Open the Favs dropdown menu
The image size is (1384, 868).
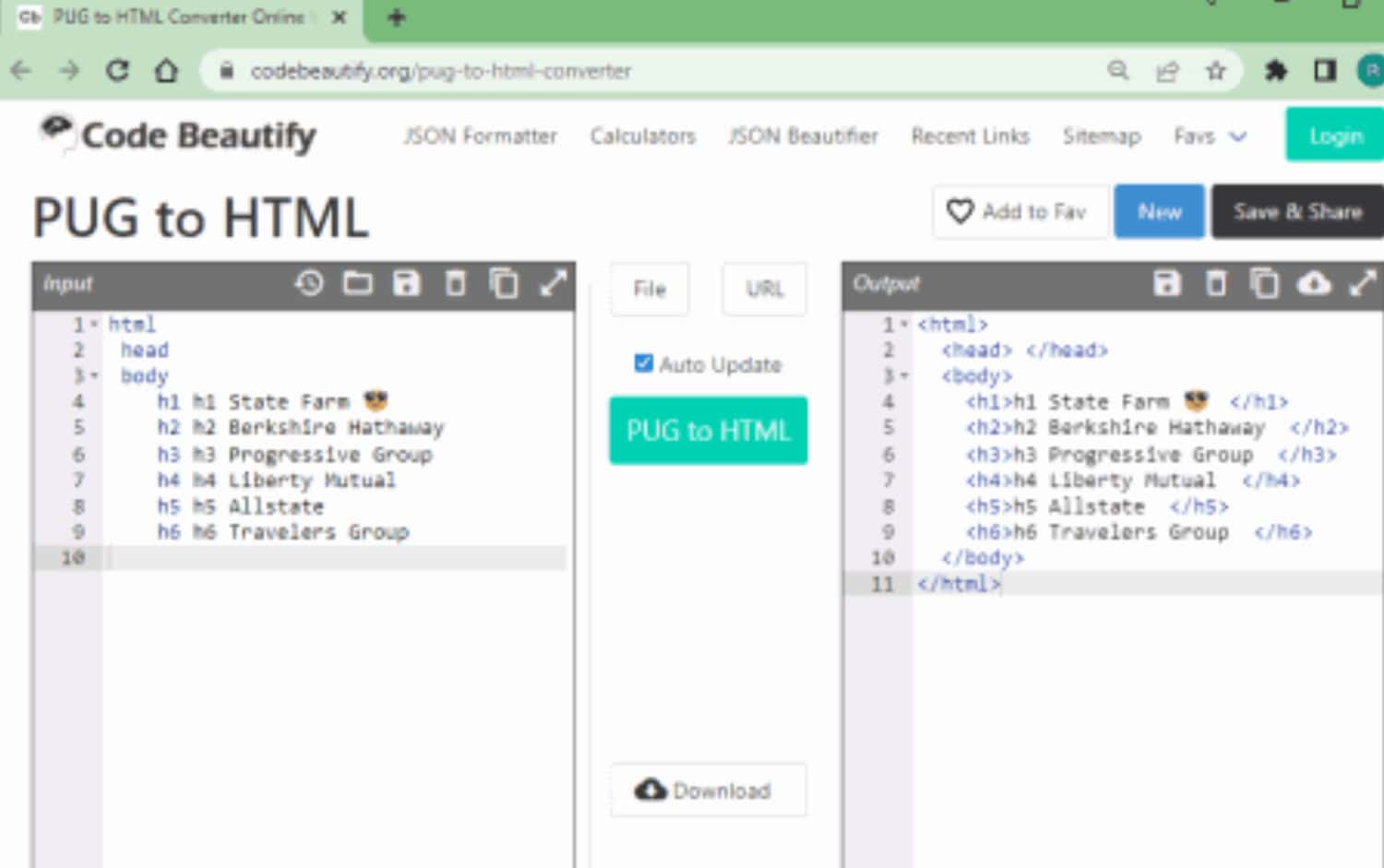[x=1210, y=136]
